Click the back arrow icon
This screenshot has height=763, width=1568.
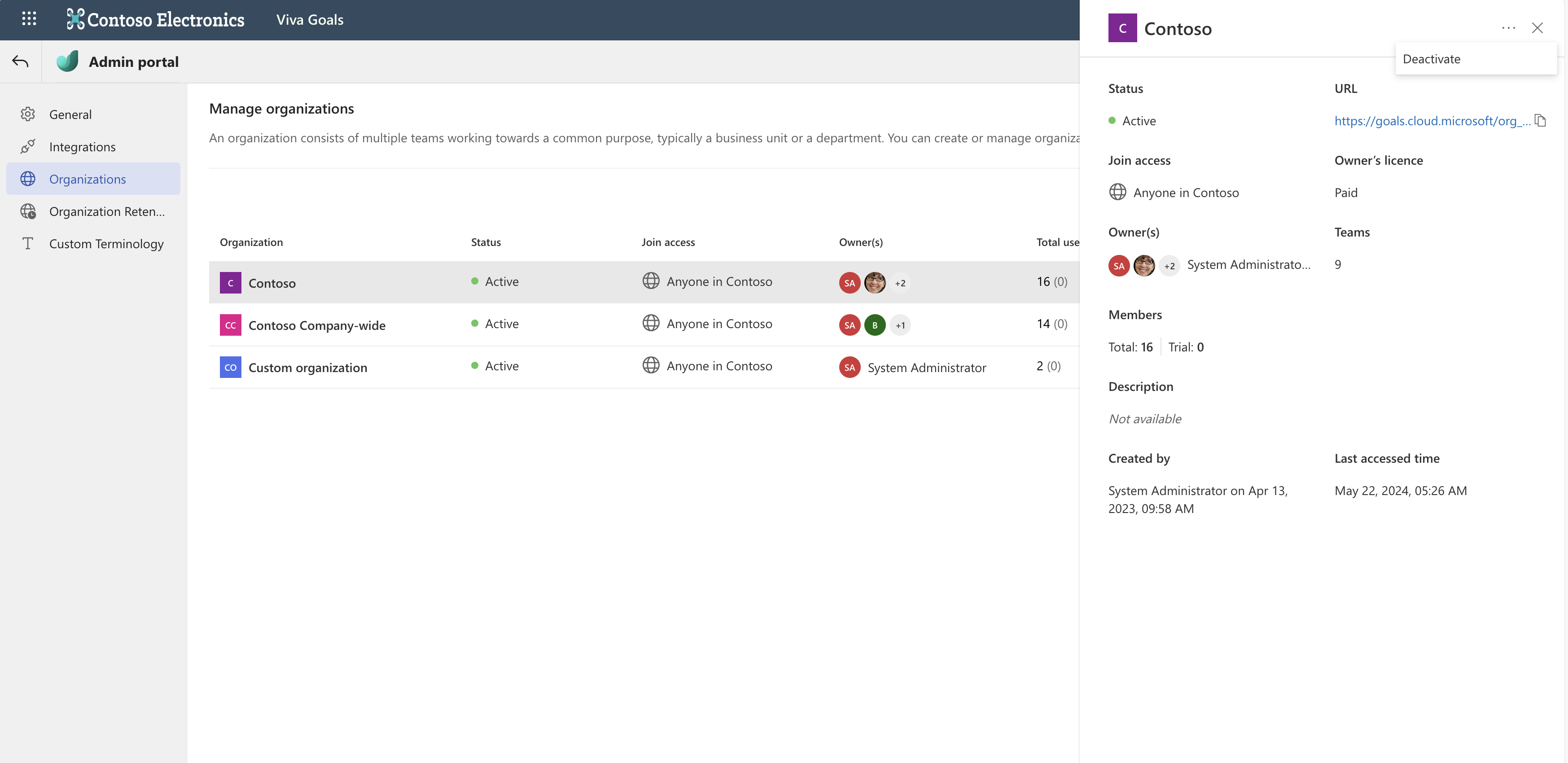tap(20, 61)
